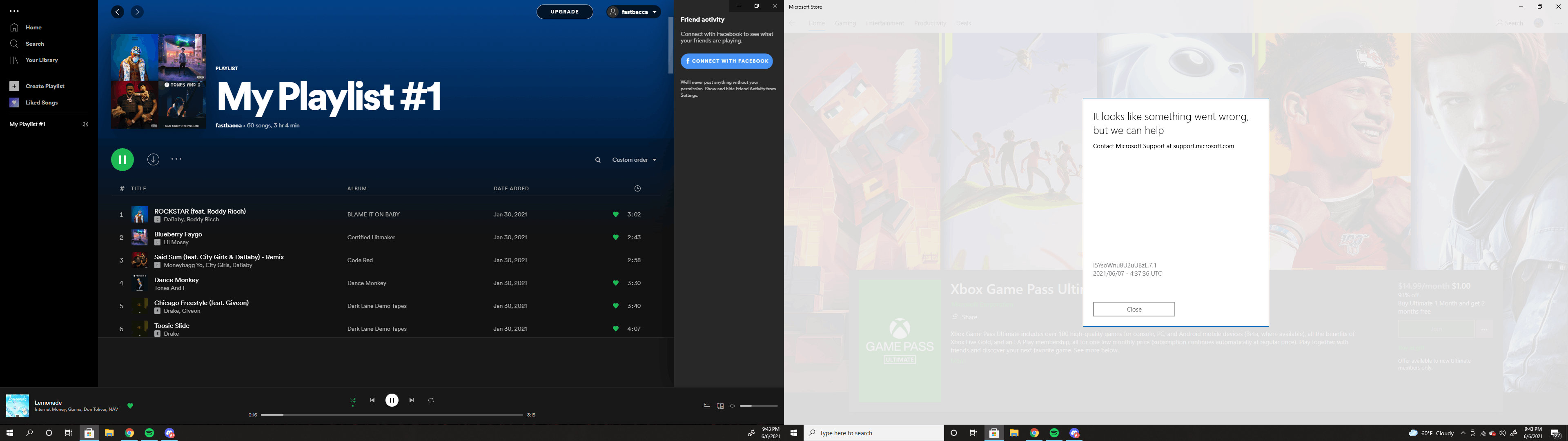Viewport: 1568px width, 441px height.
Task: Open playlist more options ellipsis
Action: tap(176, 160)
